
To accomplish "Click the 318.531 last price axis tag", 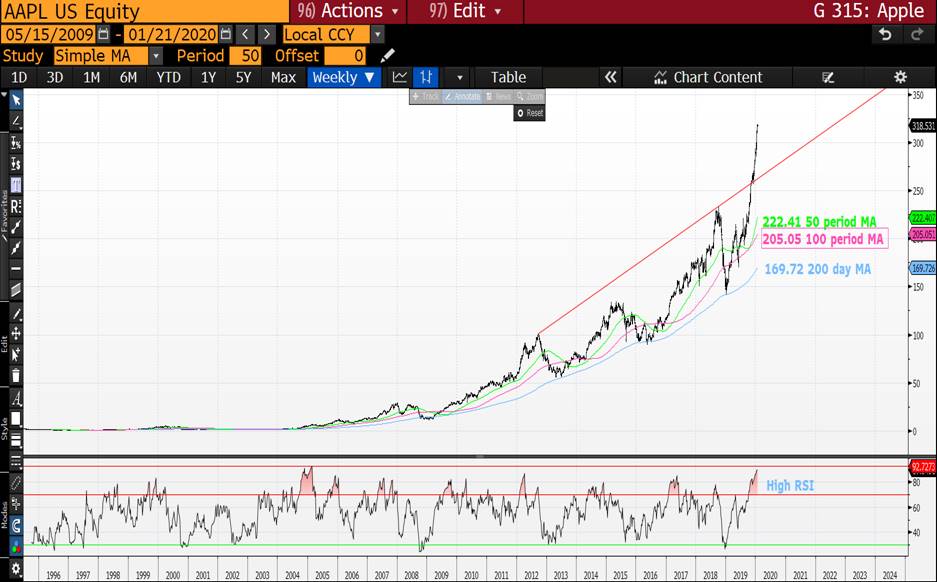I will point(923,125).
